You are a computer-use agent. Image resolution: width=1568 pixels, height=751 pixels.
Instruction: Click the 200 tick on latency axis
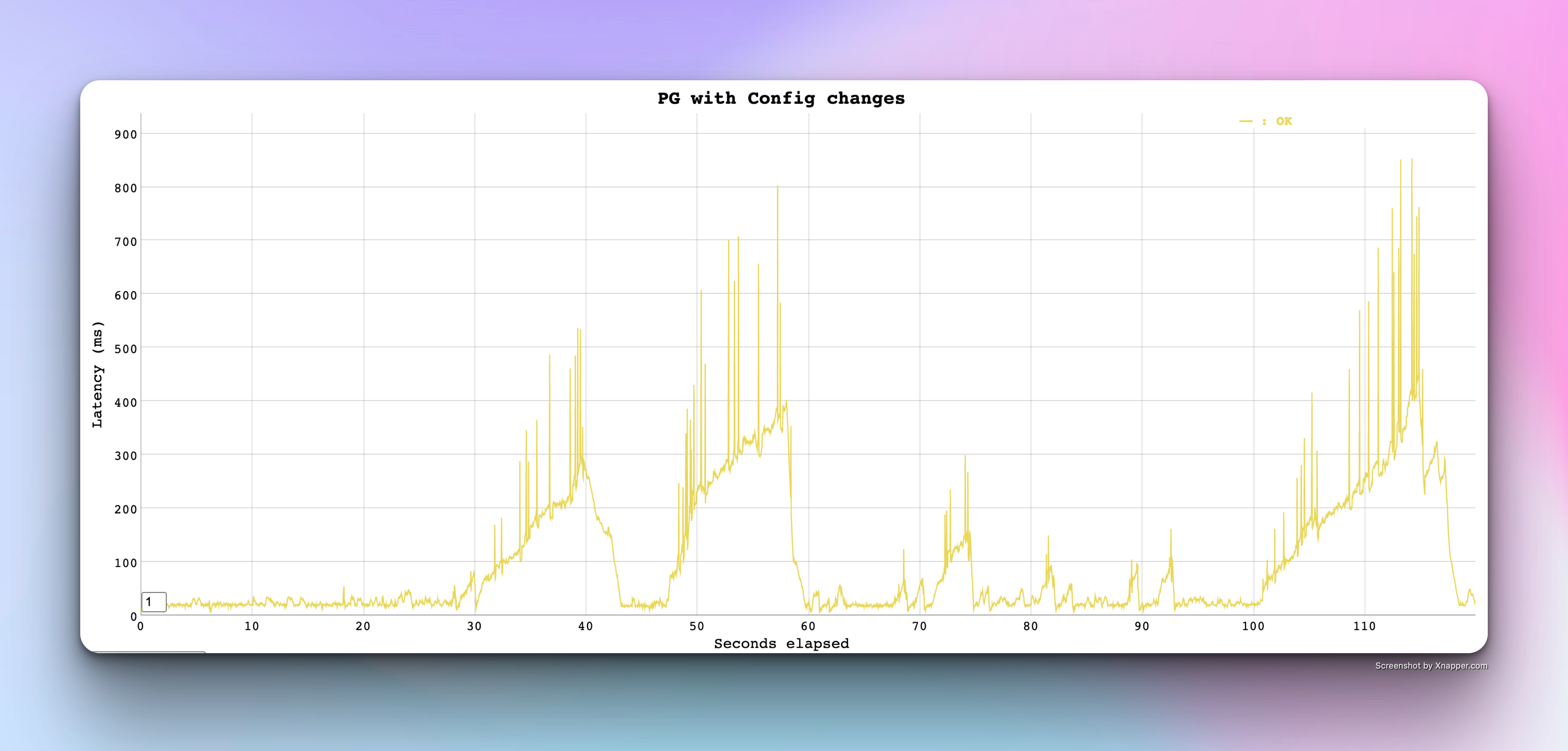coord(125,509)
